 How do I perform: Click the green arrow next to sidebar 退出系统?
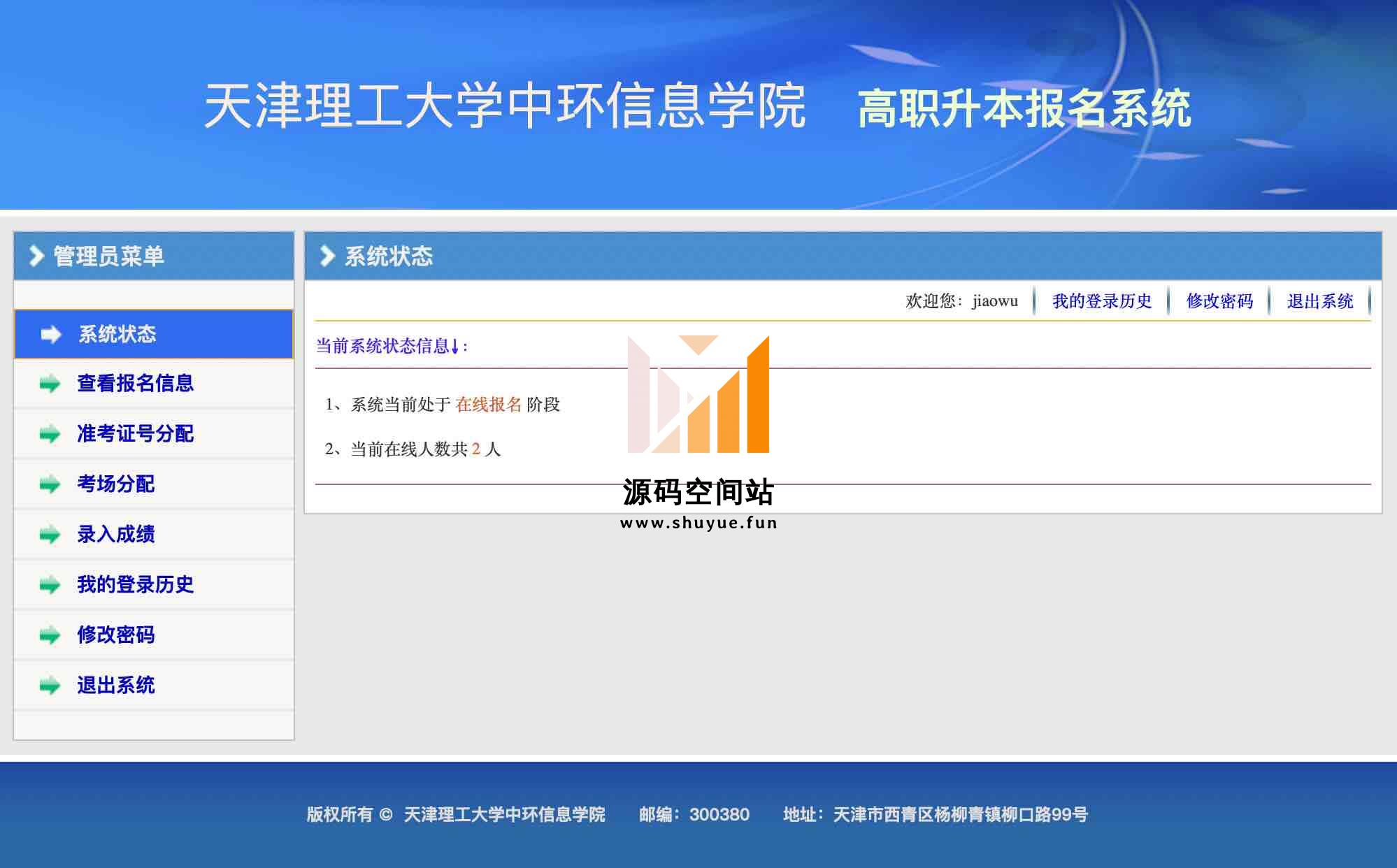(x=50, y=686)
